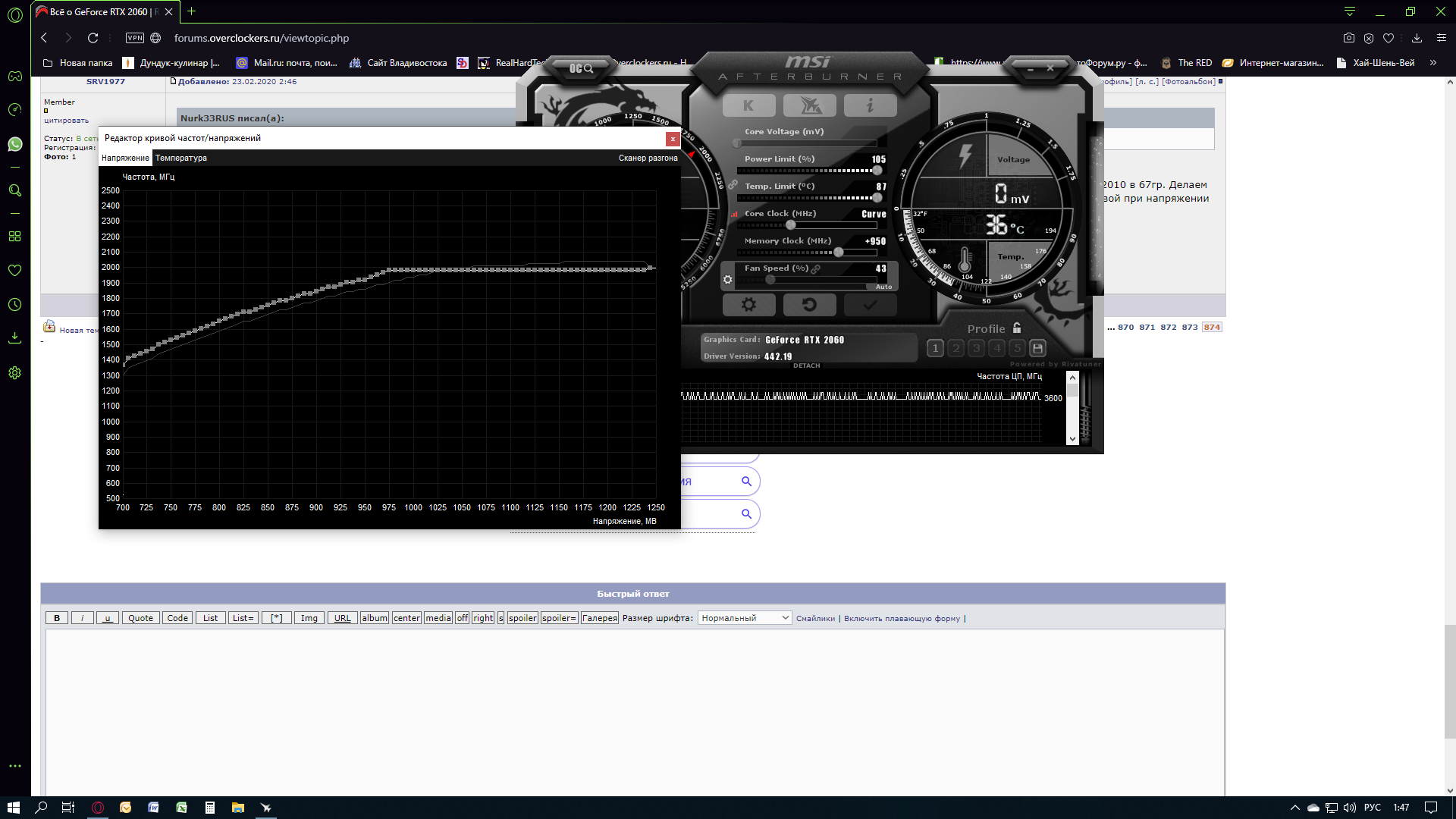Expand font size dropdown Нормальный
Screen dimensions: 1456x819
click(x=744, y=618)
